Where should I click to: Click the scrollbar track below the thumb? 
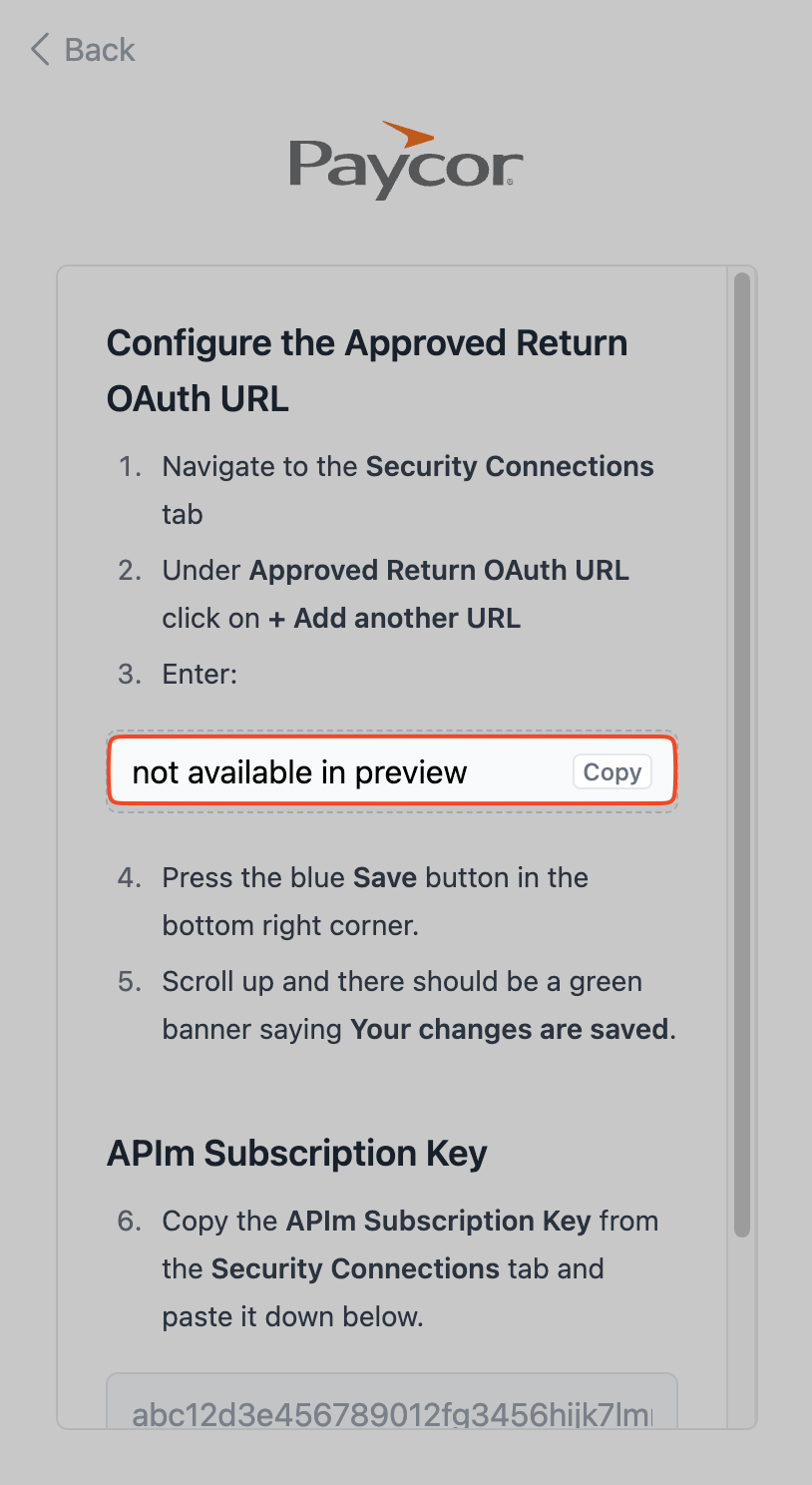pyautogui.click(x=741, y=1327)
